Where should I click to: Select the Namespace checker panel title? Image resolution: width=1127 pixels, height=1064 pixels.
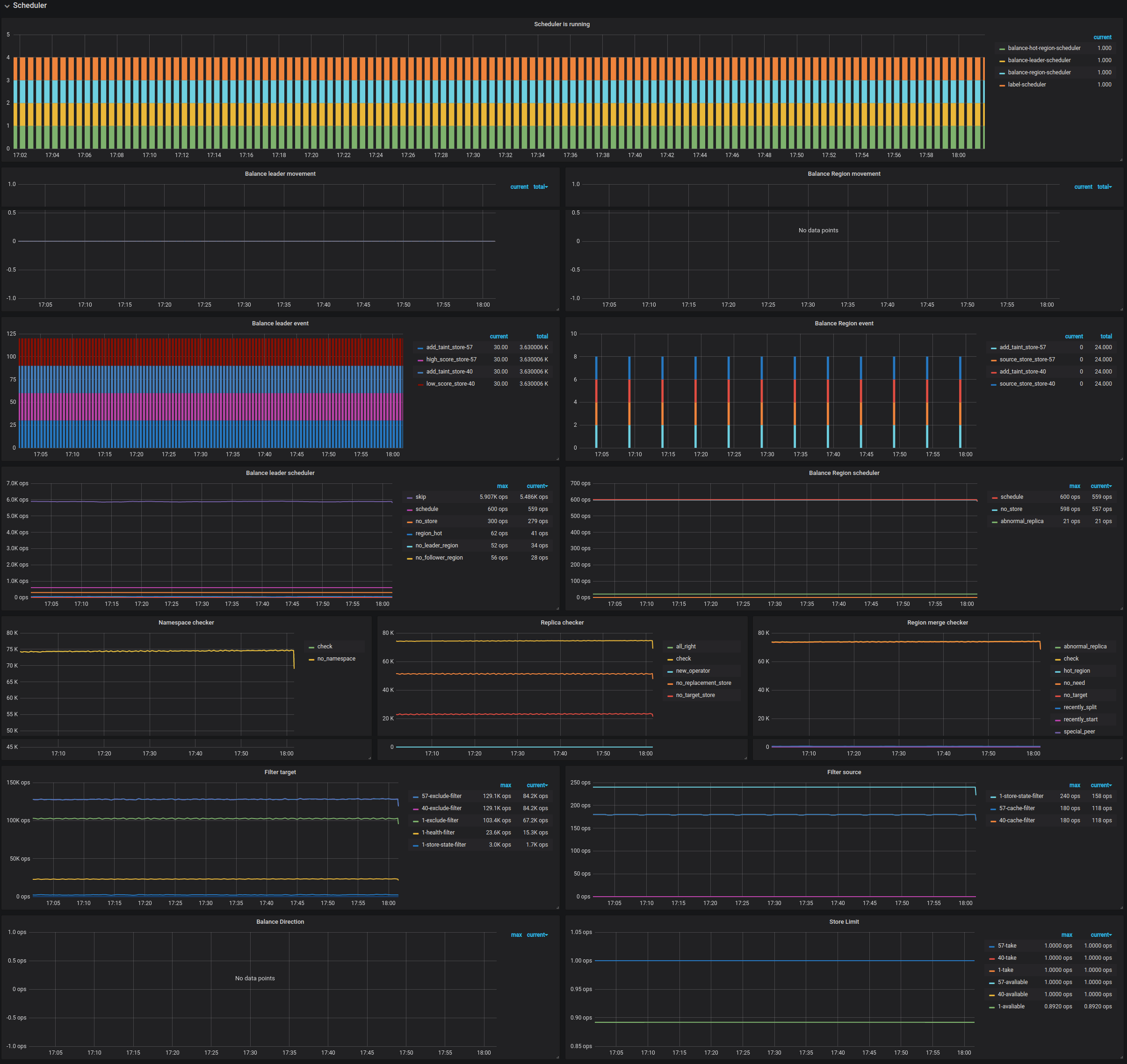pyautogui.click(x=186, y=622)
